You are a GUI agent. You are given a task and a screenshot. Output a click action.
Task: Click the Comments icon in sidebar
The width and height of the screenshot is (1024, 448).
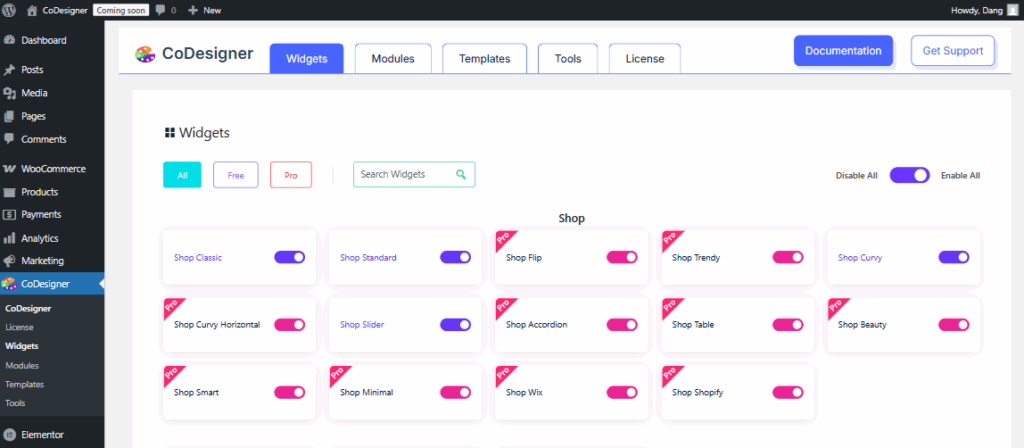(x=9, y=139)
